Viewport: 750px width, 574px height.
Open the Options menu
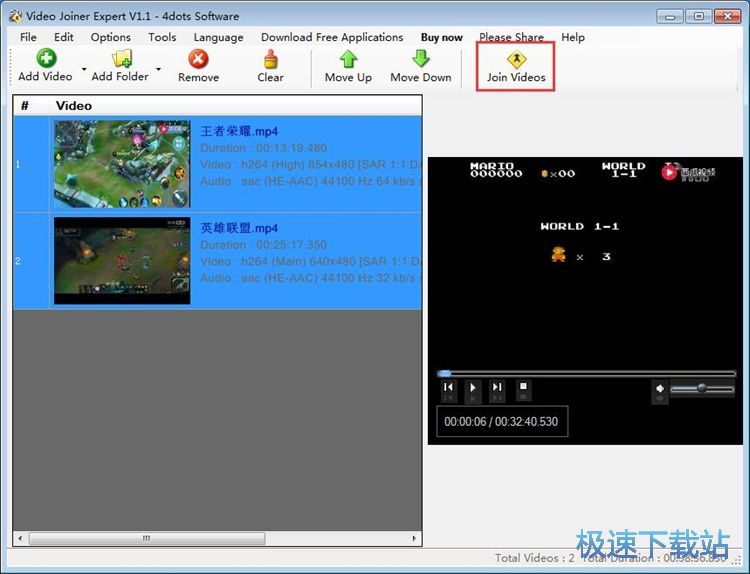coord(110,37)
